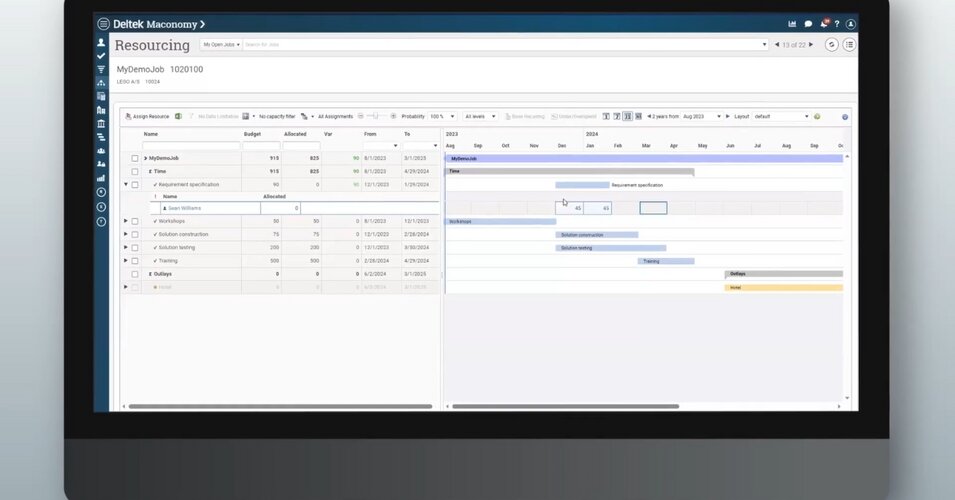Check the MyDemoJob row checkbox

pos(135,158)
